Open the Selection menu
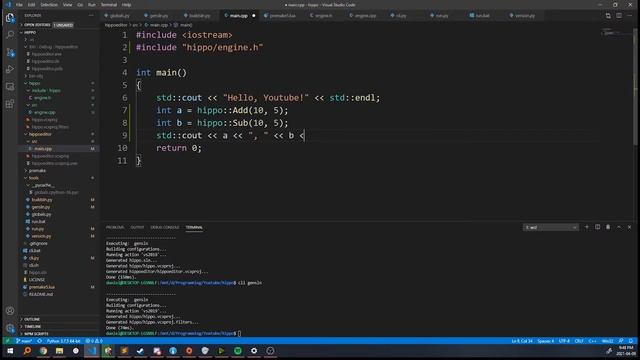This screenshot has height=360, width=640. click(x=49, y=5)
